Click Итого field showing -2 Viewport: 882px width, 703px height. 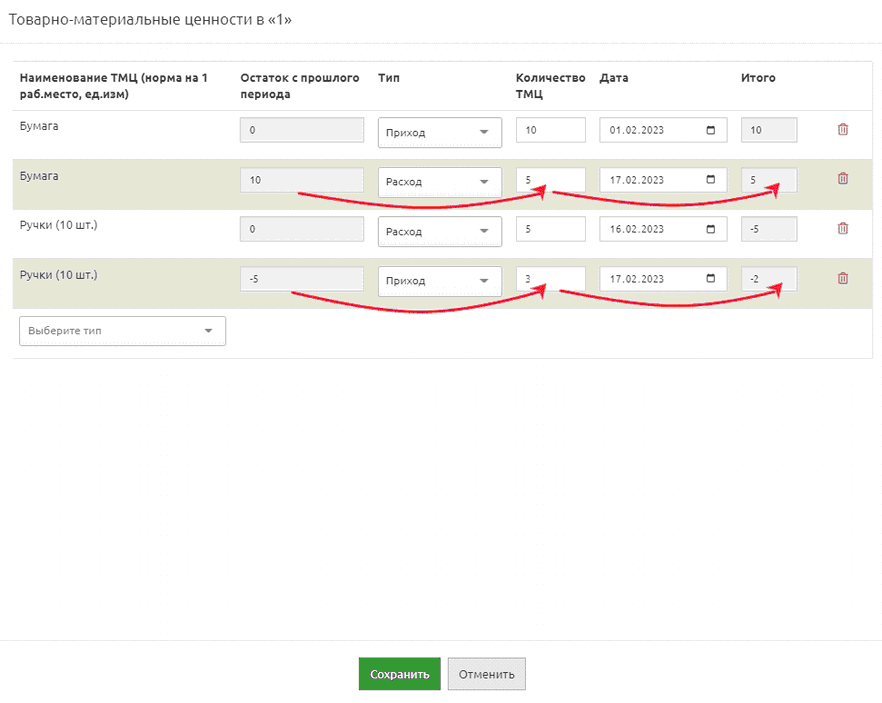pos(769,279)
